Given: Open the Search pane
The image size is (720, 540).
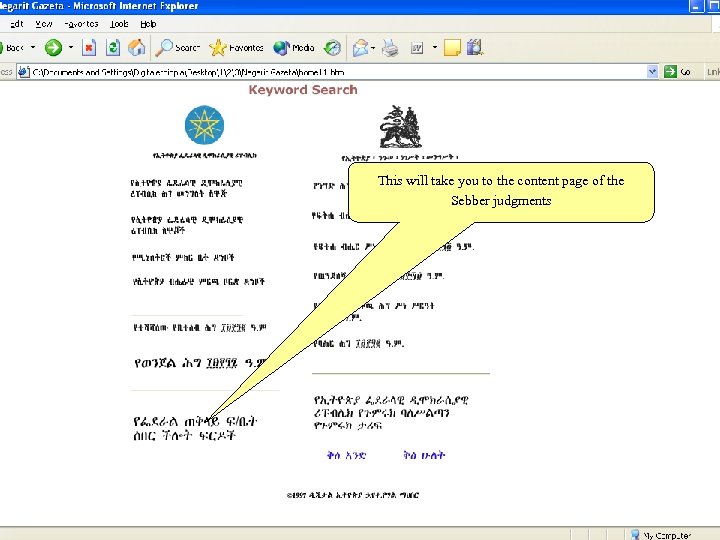Looking at the screenshot, I should coord(177,47).
